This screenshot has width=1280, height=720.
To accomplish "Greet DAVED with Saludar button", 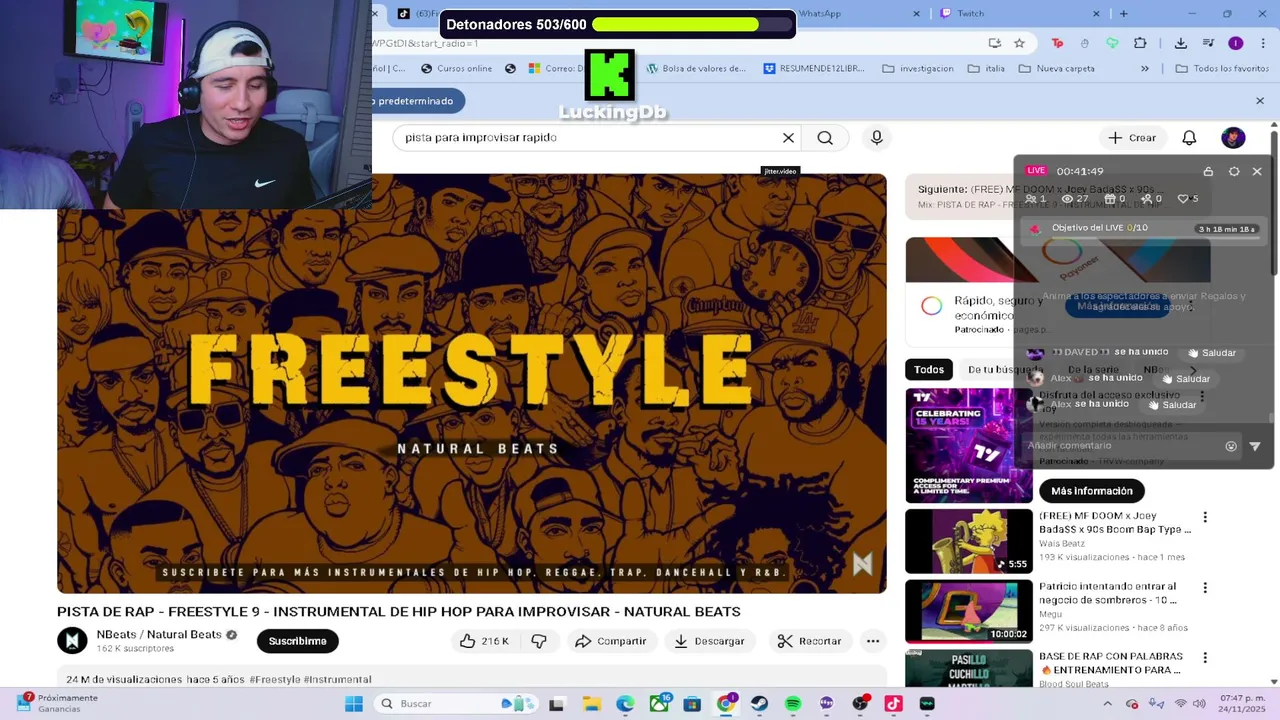I will pyautogui.click(x=1212, y=353).
